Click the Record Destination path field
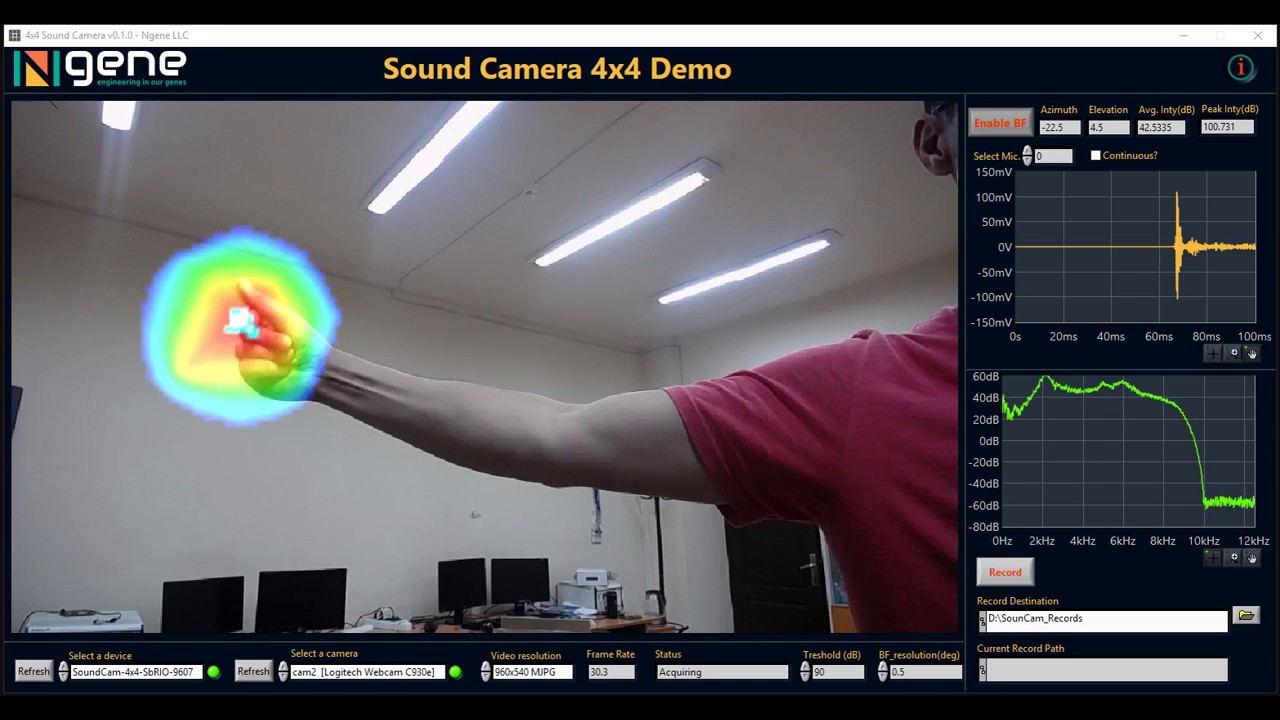The height and width of the screenshot is (720, 1280). tap(1107, 621)
